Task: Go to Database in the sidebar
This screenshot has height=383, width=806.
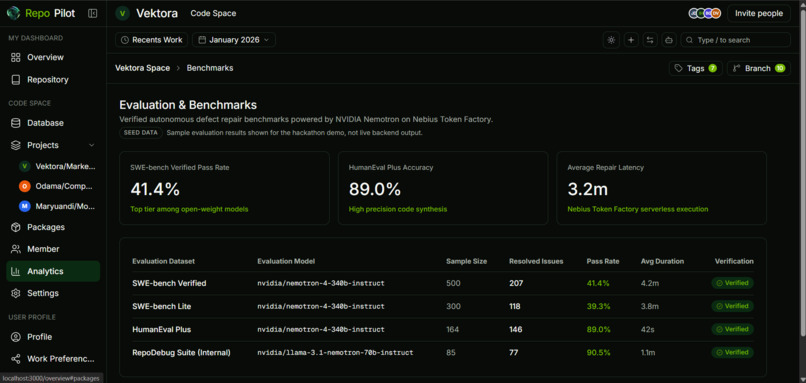Action: tap(53, 123)
